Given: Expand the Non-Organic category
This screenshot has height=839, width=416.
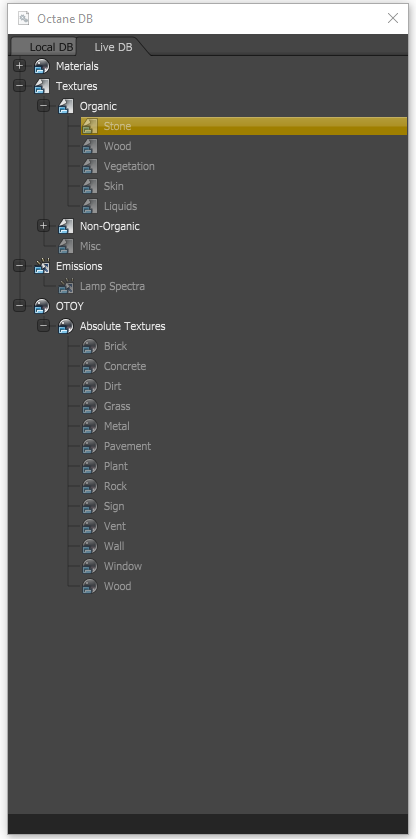Looking at the screenshot, I should click(x=43, y=226).
